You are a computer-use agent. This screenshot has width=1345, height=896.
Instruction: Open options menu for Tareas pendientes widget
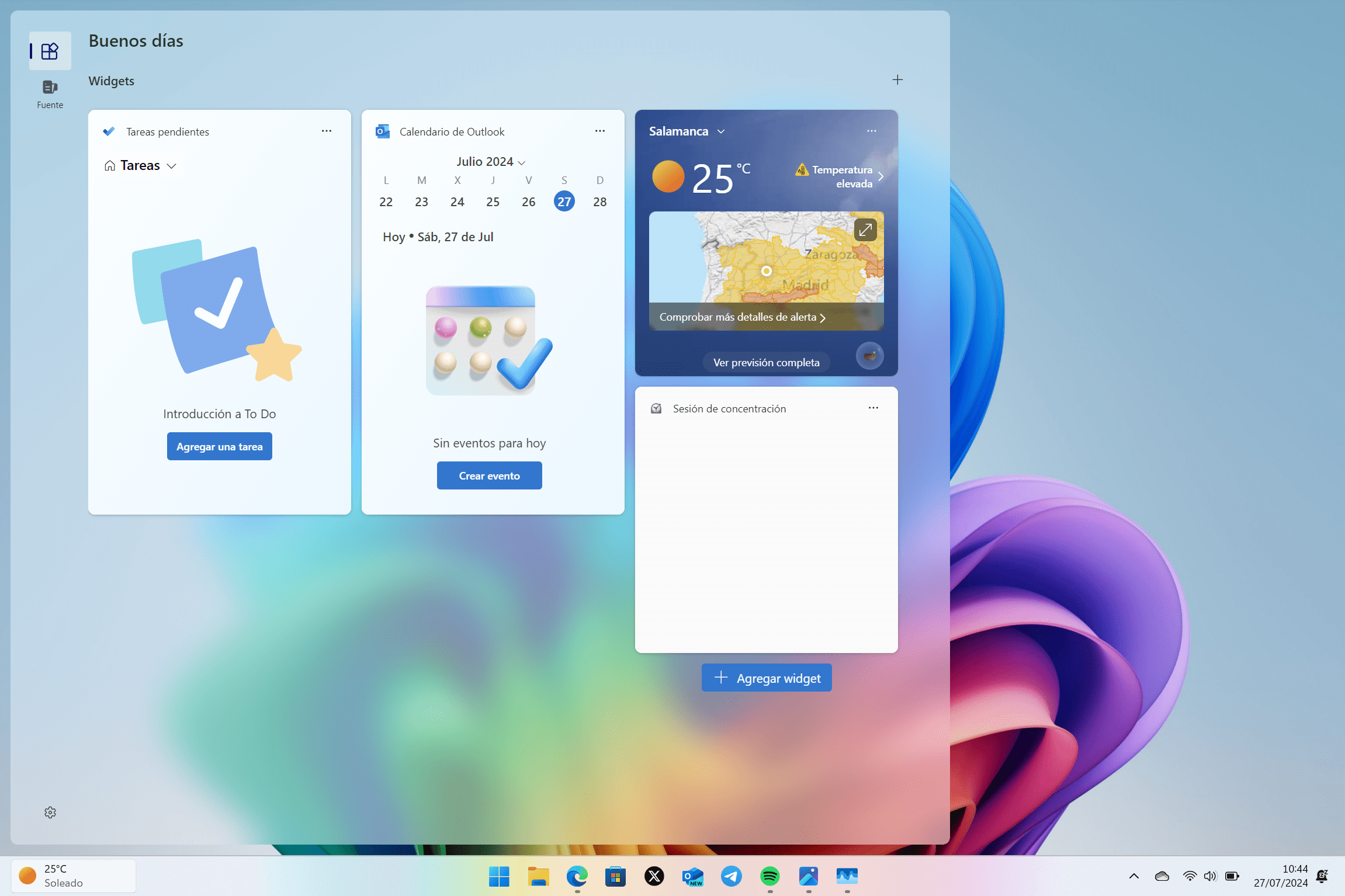(x=326, y=131)
